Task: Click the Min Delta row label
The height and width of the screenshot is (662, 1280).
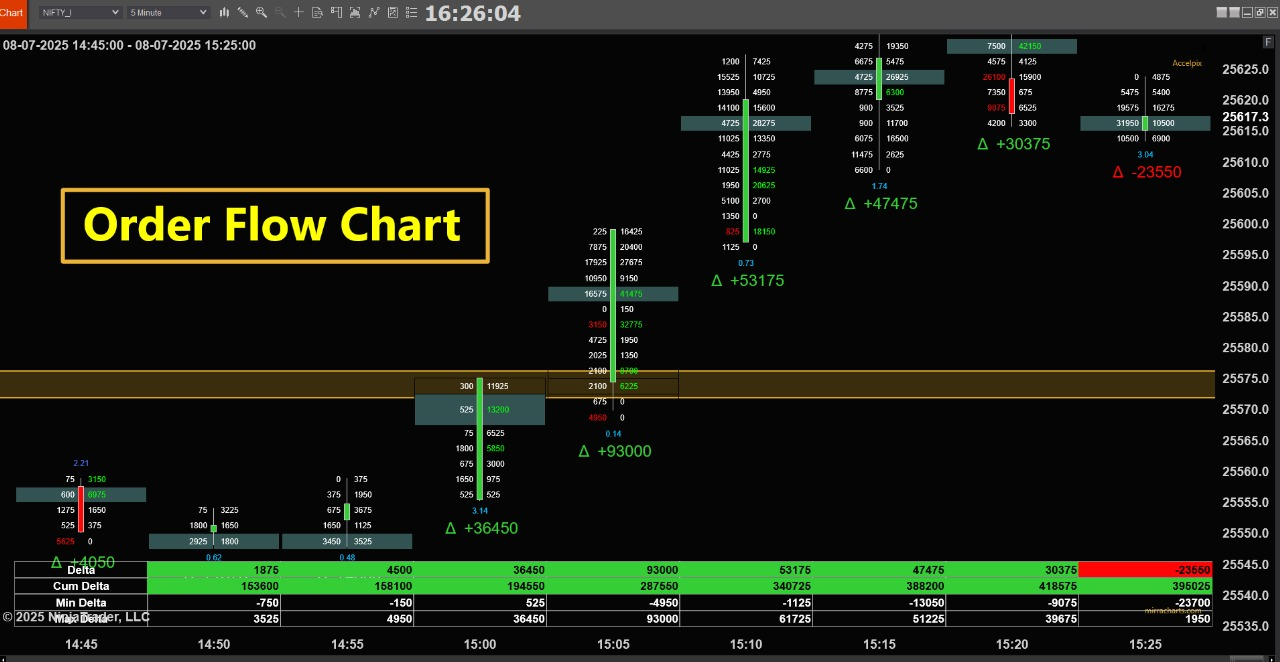Action: point(81,603)
